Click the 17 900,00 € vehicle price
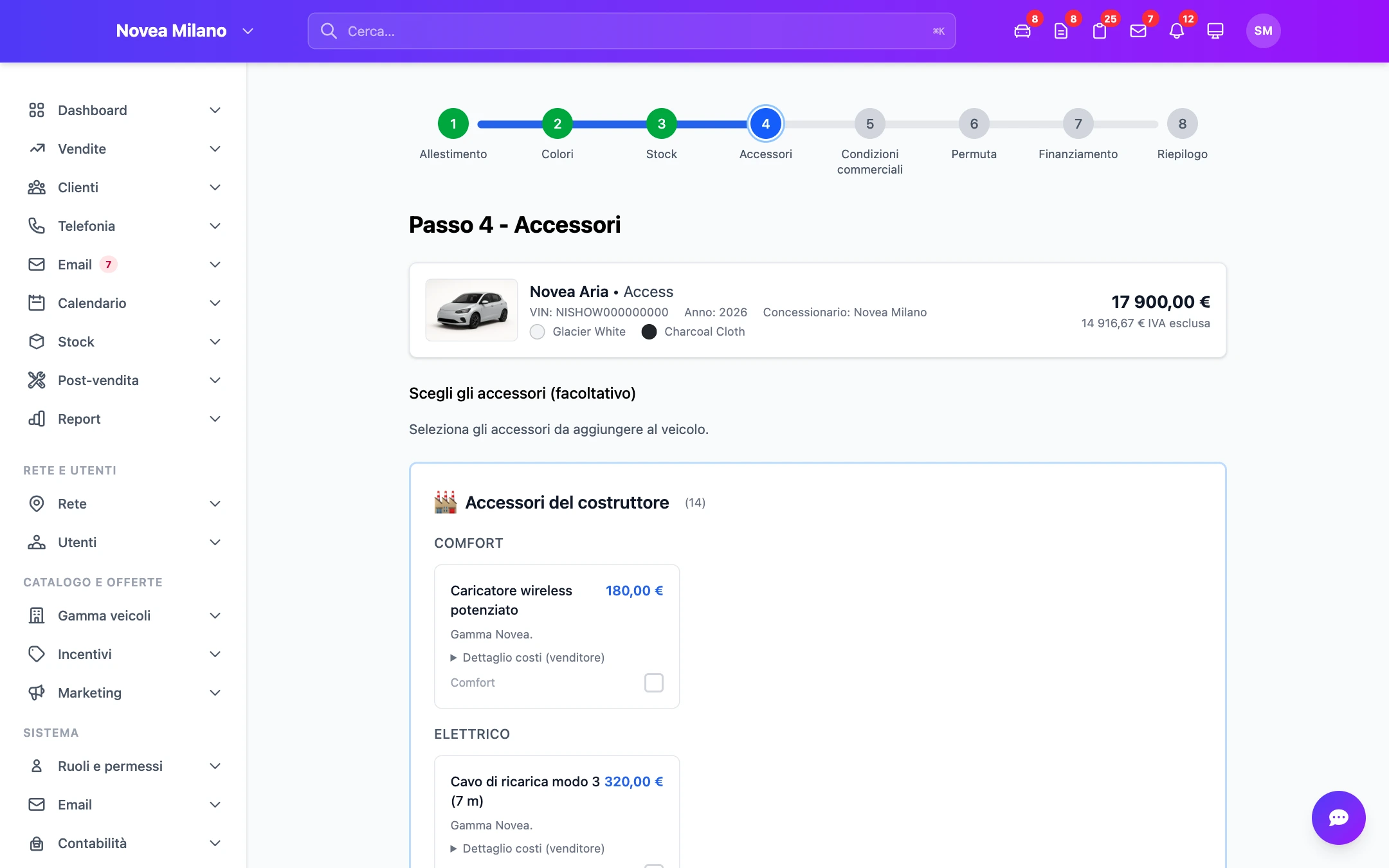This screenshot has height=868, width=1389. coord(1161,302)
